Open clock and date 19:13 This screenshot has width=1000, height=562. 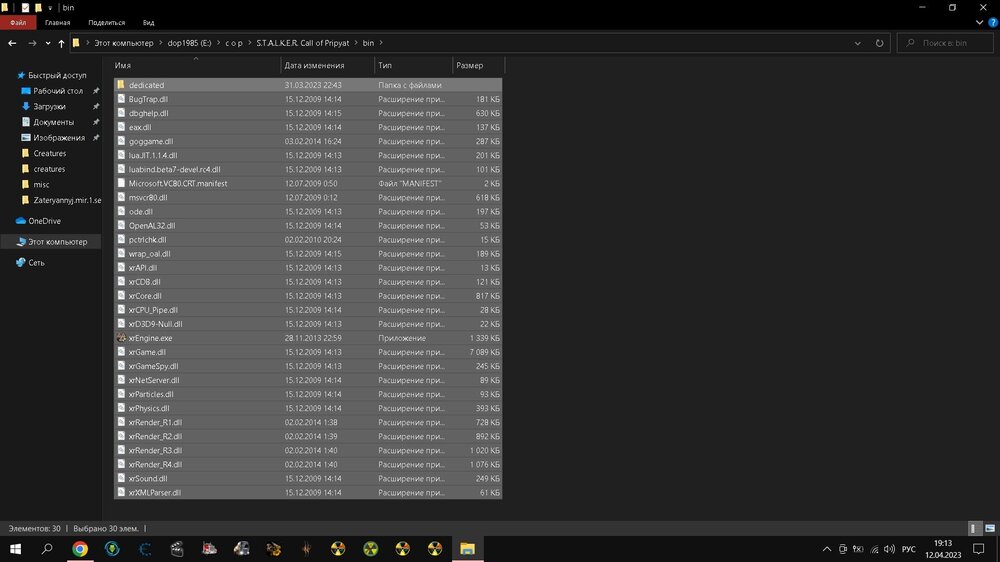[x=943, y=549]
